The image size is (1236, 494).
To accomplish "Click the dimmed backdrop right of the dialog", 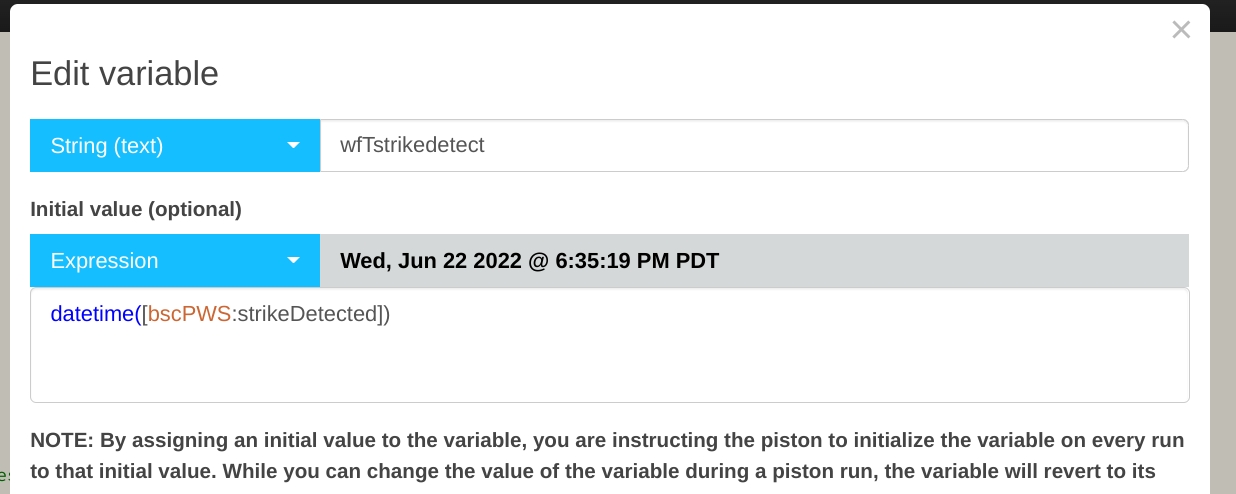I will (1223, 250).
